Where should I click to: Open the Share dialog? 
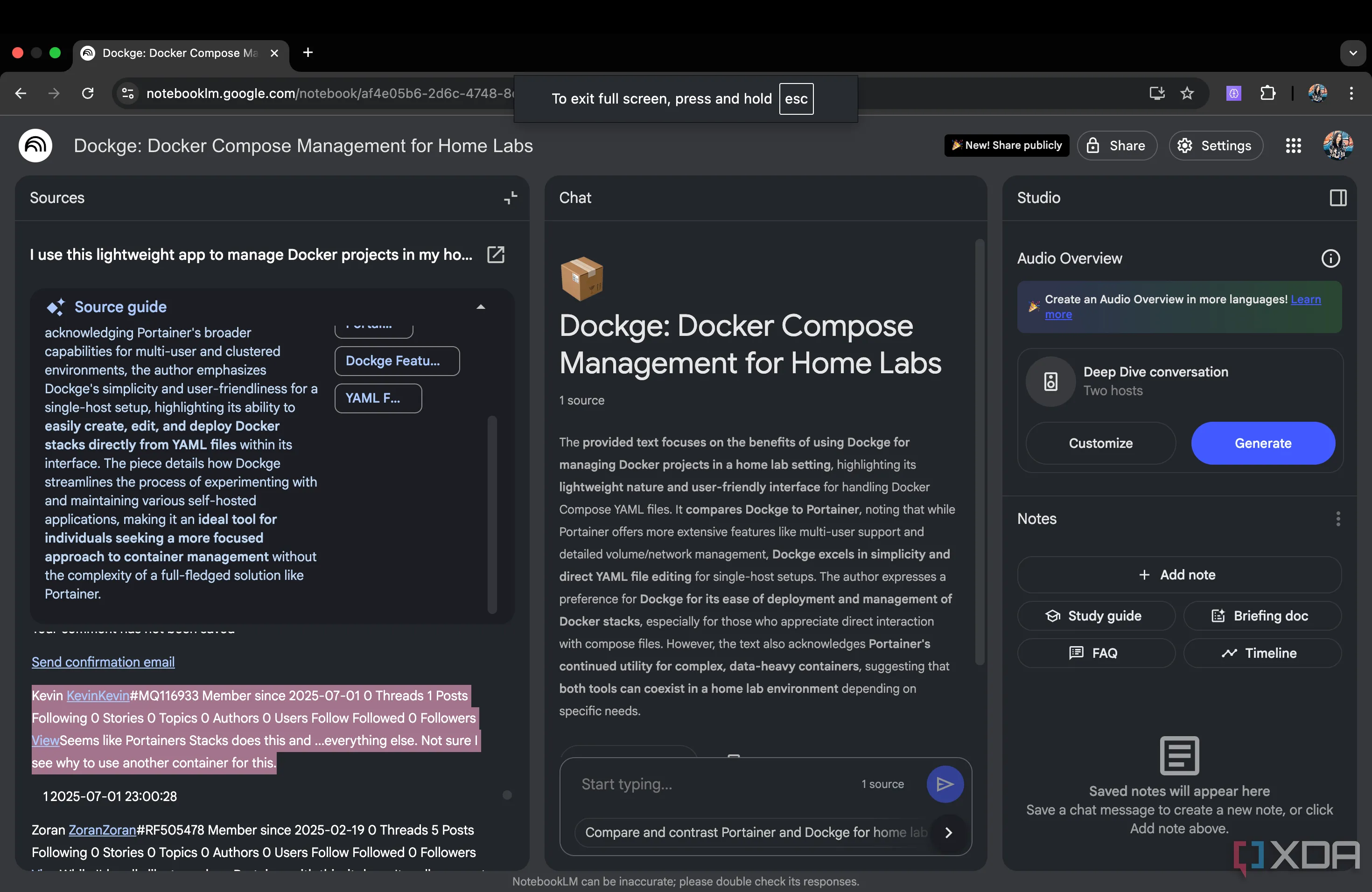[1117, 145]
